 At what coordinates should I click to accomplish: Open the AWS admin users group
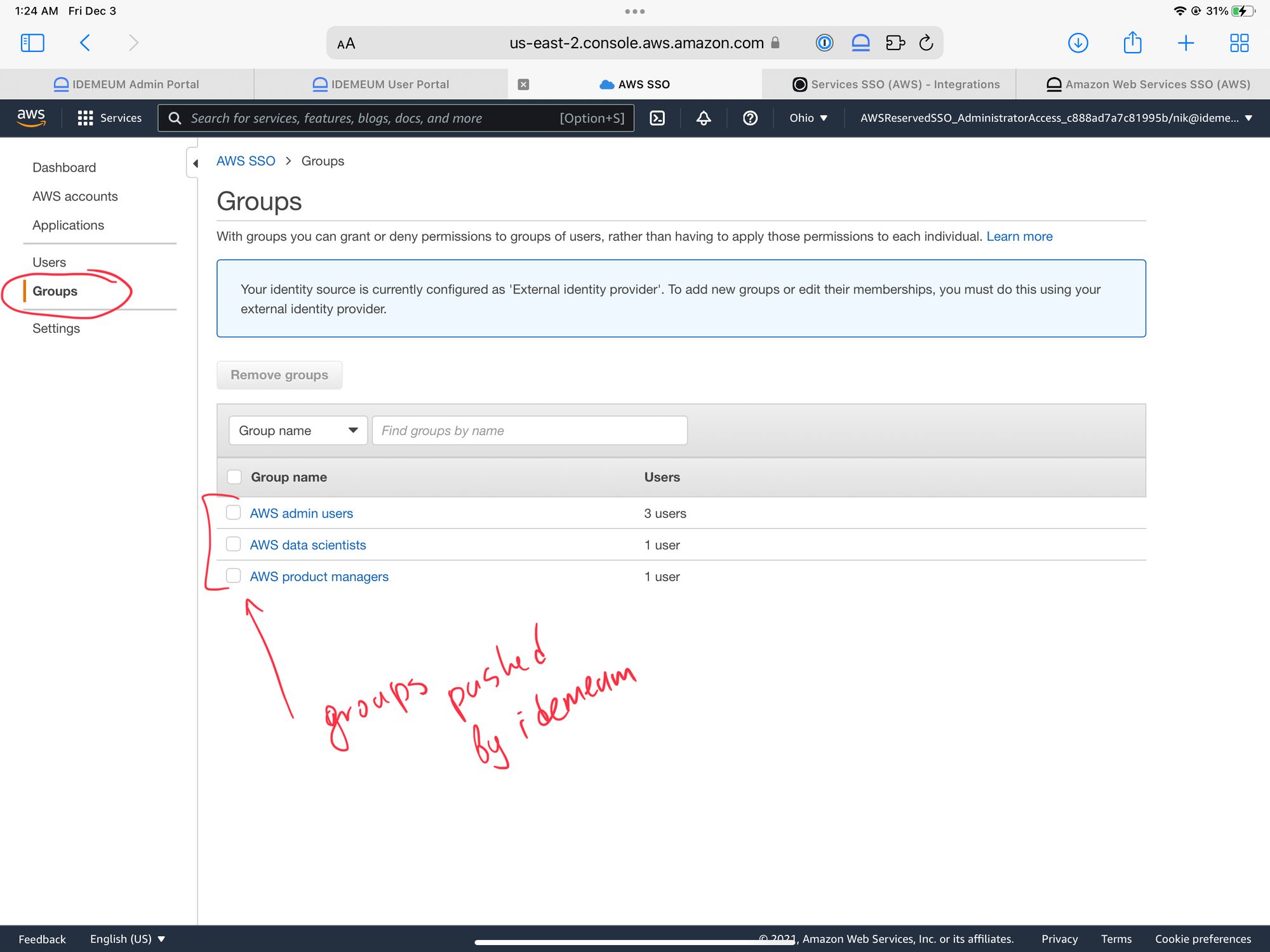point(301,513)
